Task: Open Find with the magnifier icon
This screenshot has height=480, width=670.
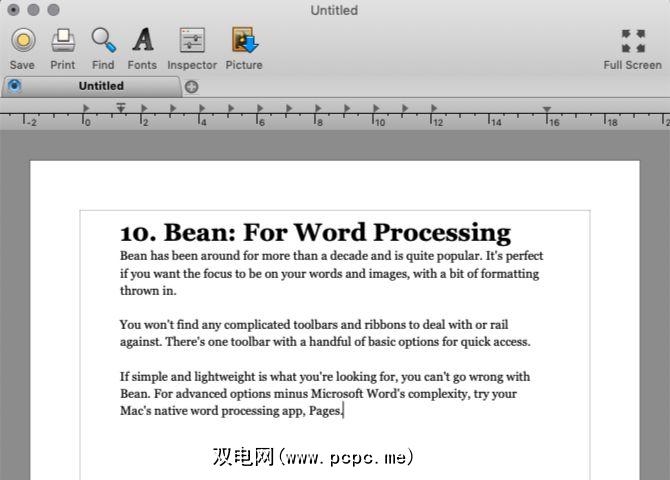Action: coord(103,40)
